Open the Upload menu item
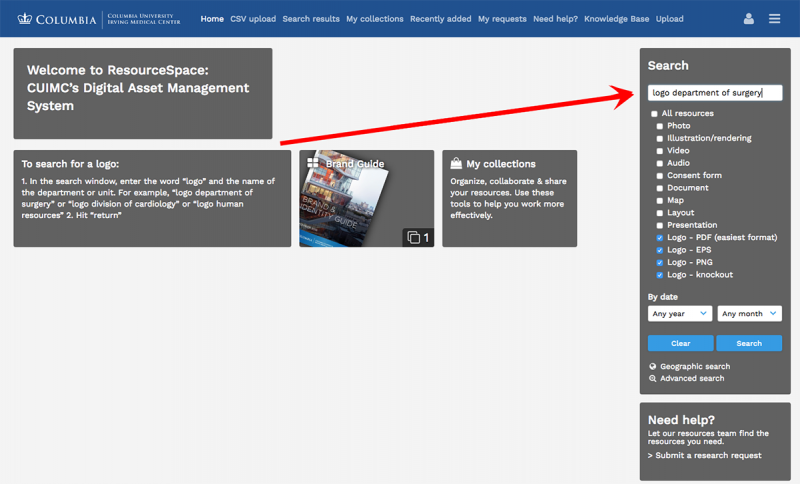Screen dimensions: 800x484 pos(669,19)
